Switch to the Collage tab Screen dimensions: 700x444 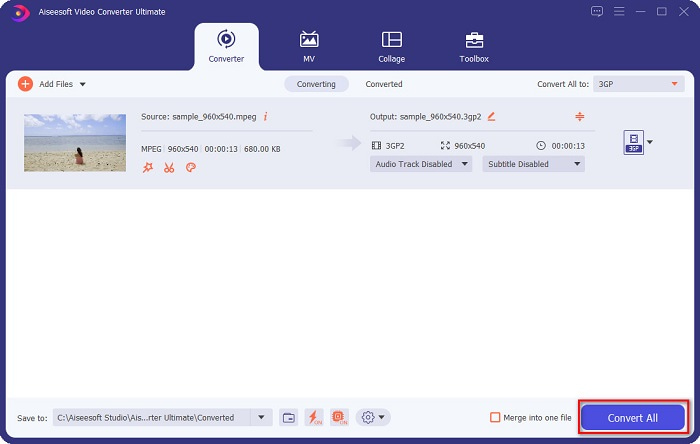[x=391, y=46]
